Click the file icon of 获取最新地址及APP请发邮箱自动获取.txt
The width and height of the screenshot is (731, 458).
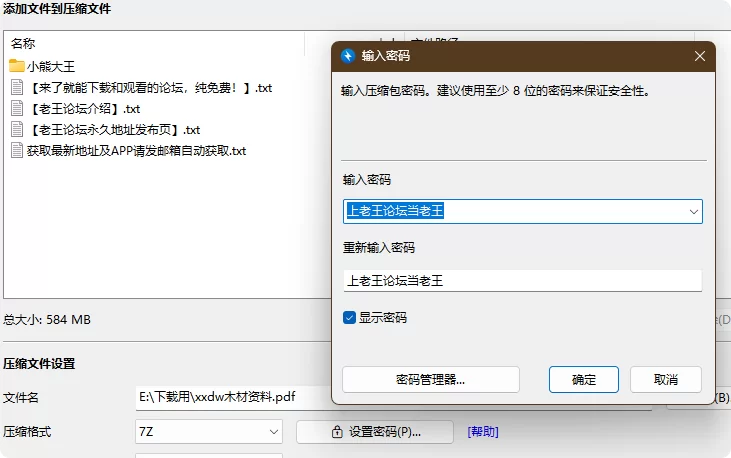pos(17,150)
